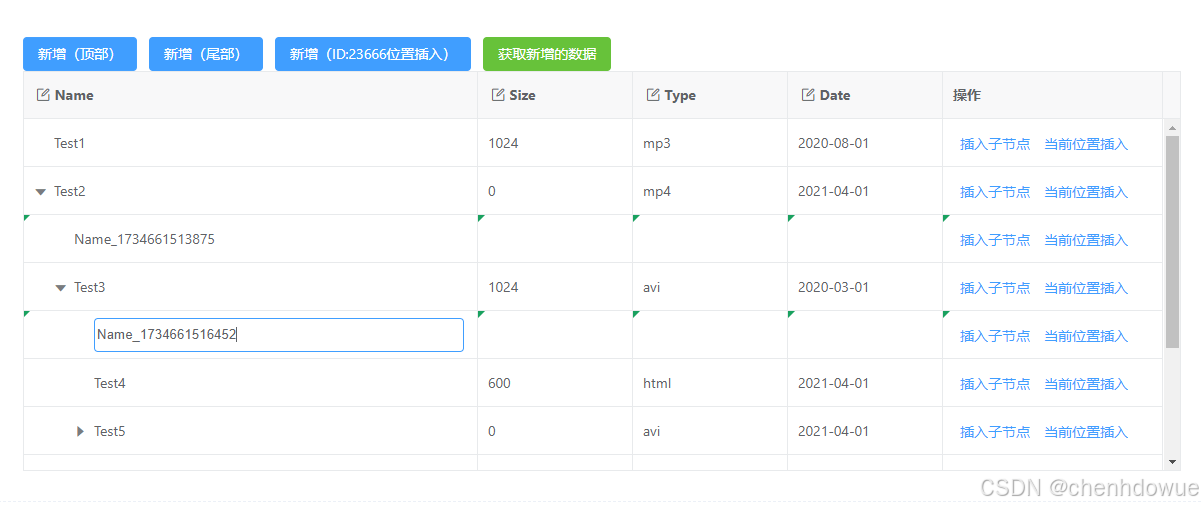The image size is (1203, 507).
Task: Click the edit icon beside Size header
Action: coord(498,95)
